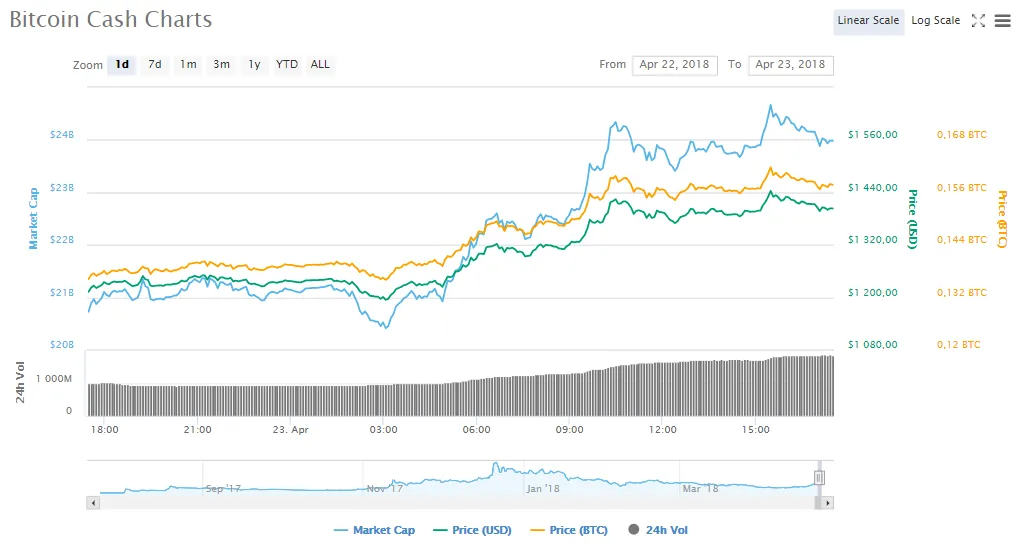Click the Nov '17 navigator area
The height and width of the screenshot is (544, 1022).
[385, 489]
